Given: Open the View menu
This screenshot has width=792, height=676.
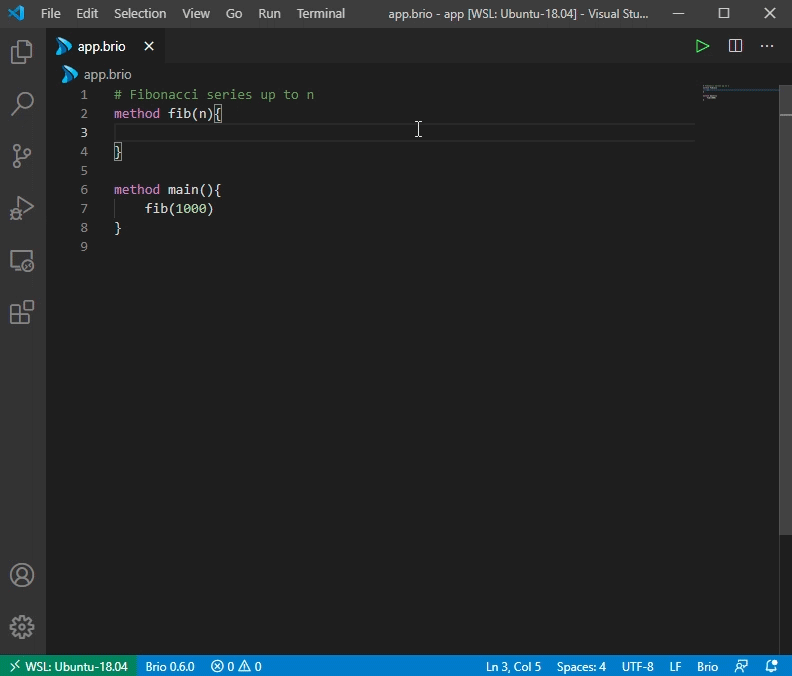Looking at the screenshot, I should tap(196, 14).
